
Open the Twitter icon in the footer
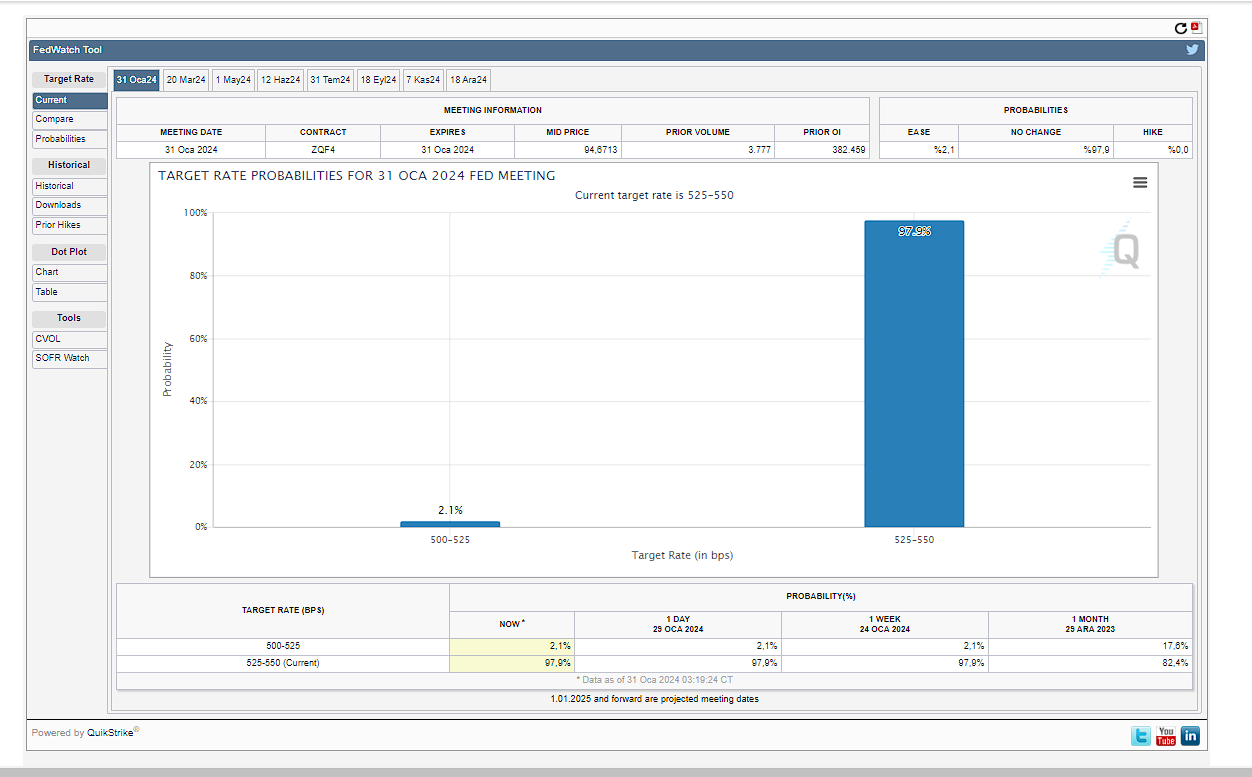click(1141, 736)
